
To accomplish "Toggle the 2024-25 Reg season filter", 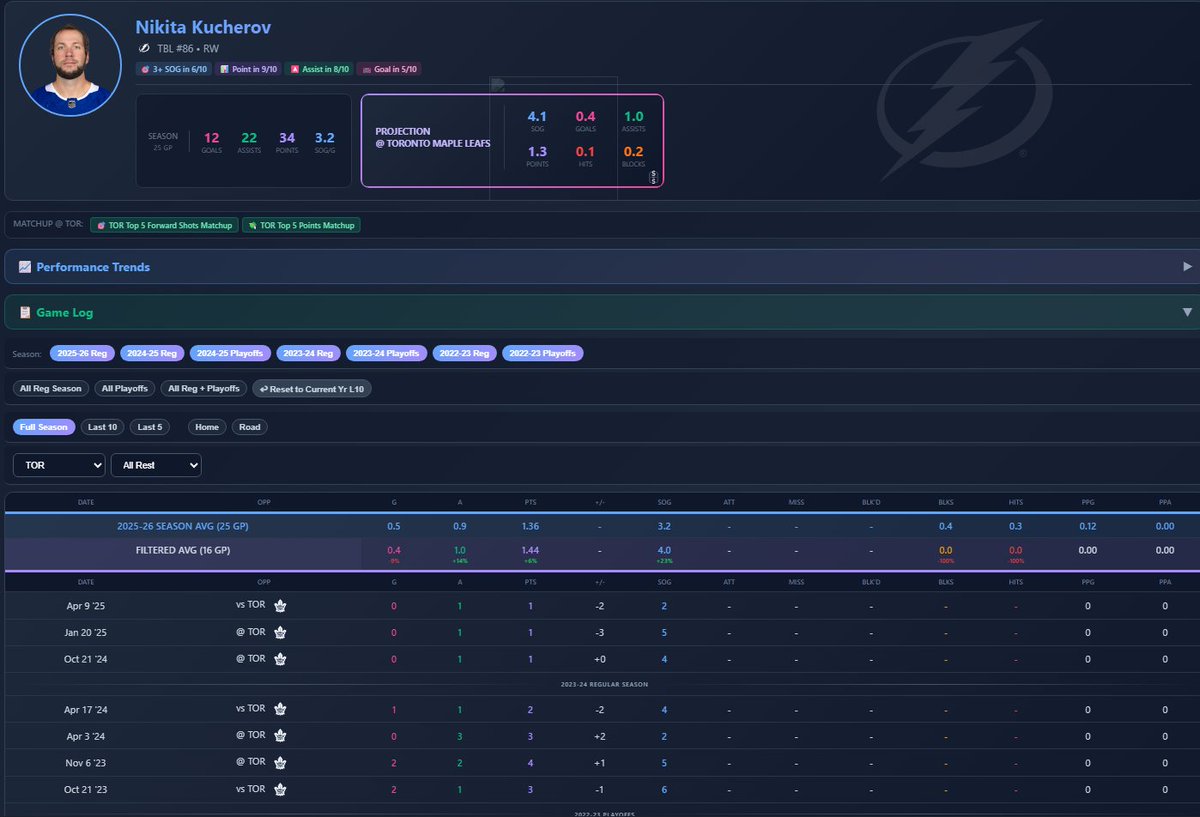I will point(152,353).
